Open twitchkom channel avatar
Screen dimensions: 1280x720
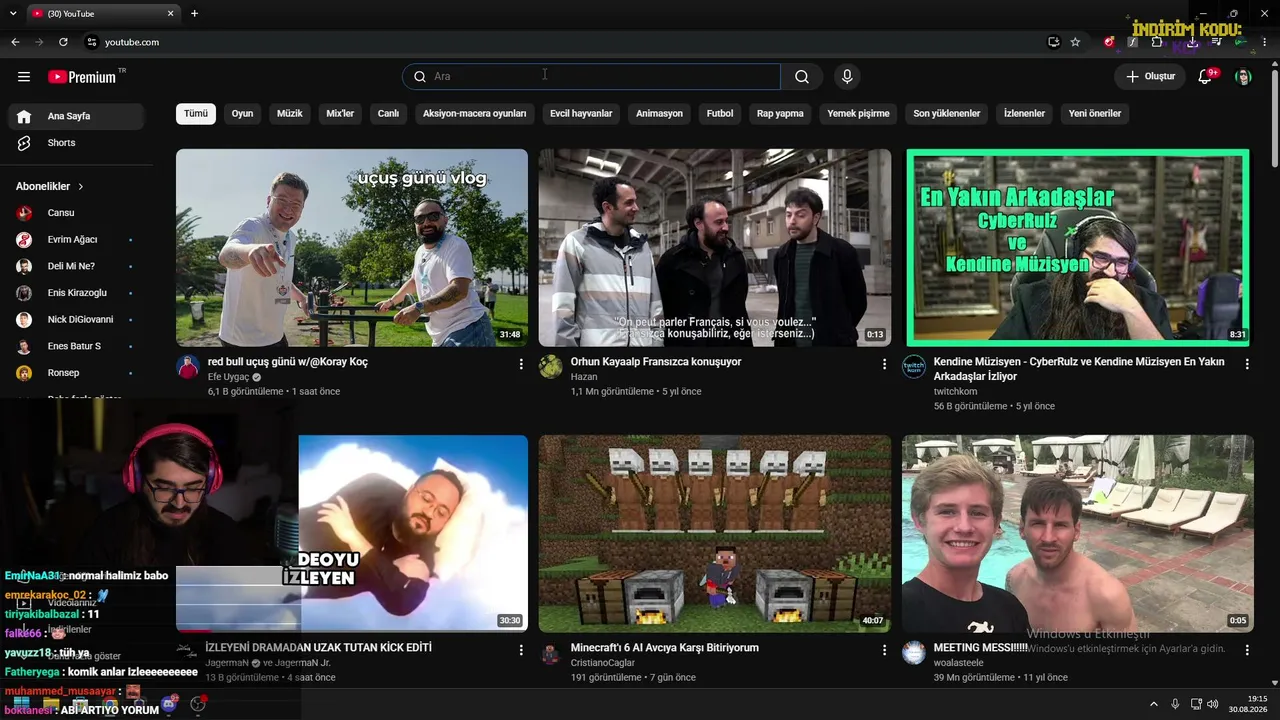point(914,367)
